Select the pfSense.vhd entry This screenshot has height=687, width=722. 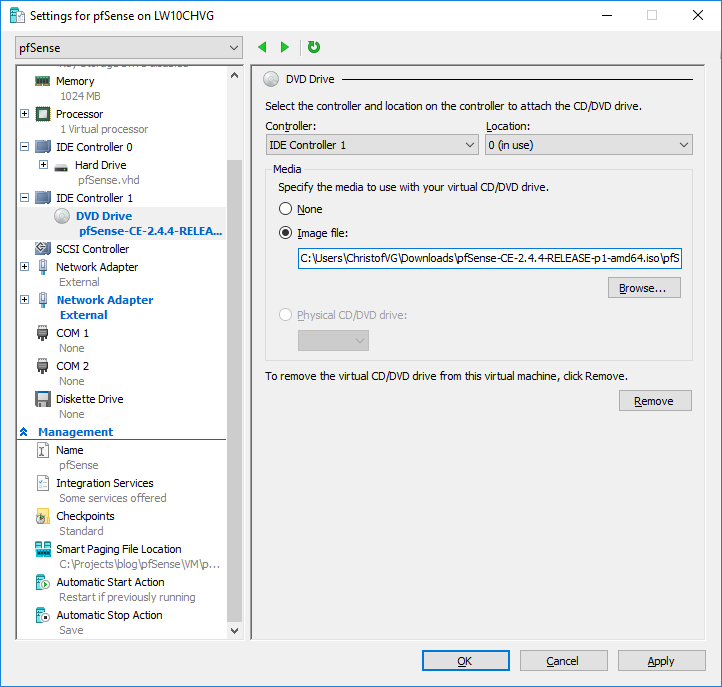108,180
